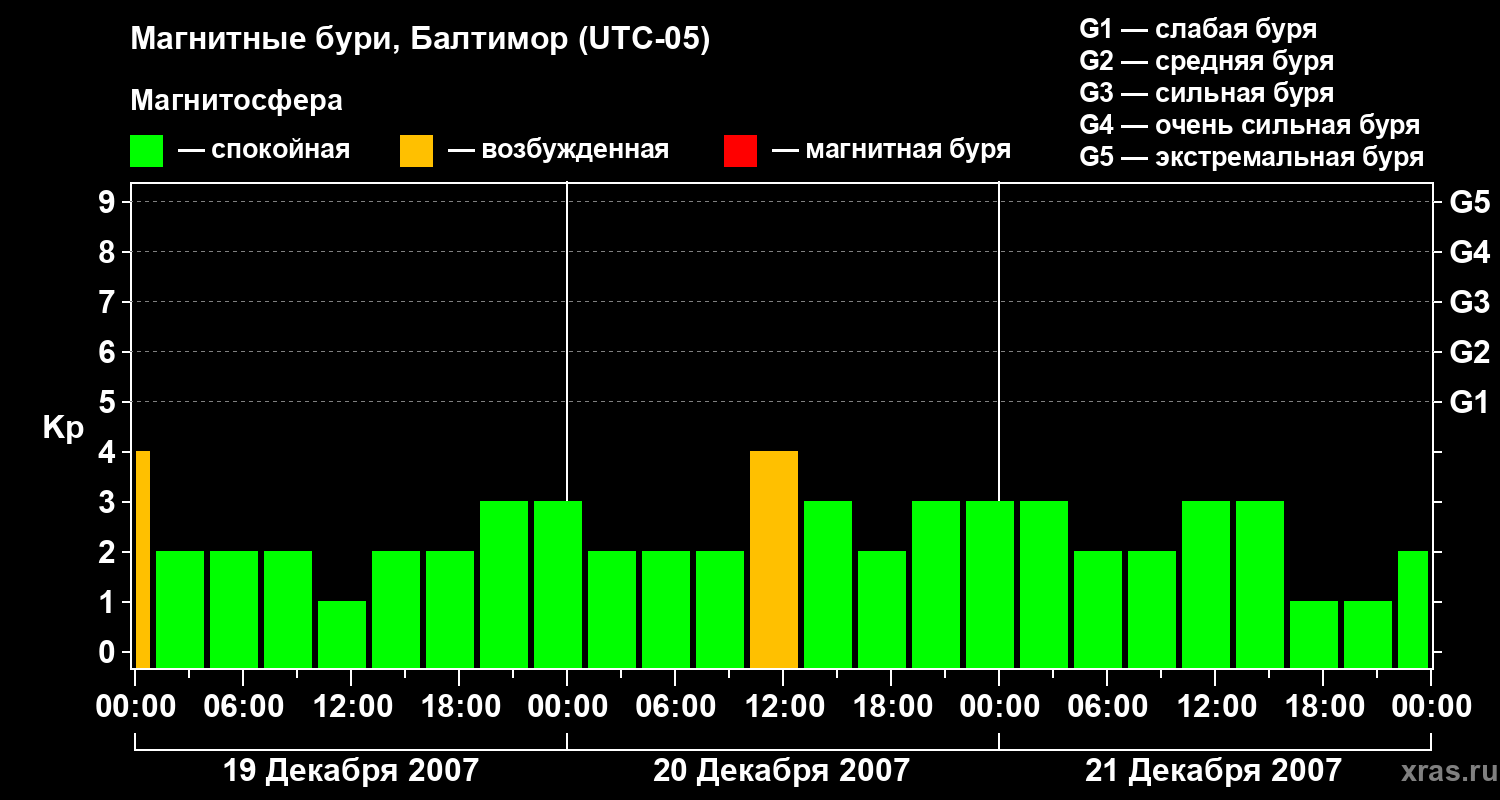Click the '21 Декабря 2007' date label
Viewport: 1500px width, 800px height.
tap(1213, 771)
